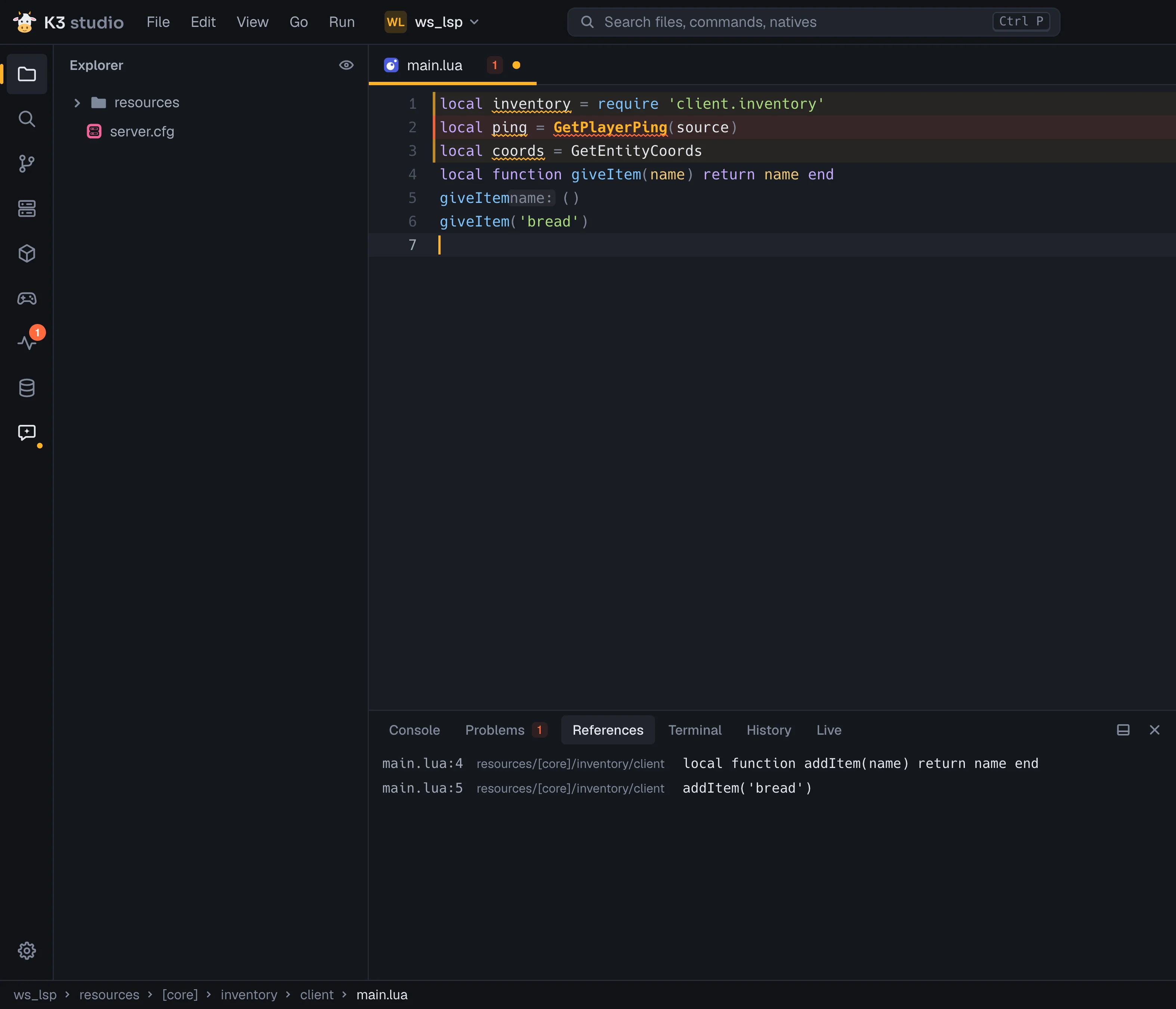Switch to the Console tab

[x=414, y=730]
